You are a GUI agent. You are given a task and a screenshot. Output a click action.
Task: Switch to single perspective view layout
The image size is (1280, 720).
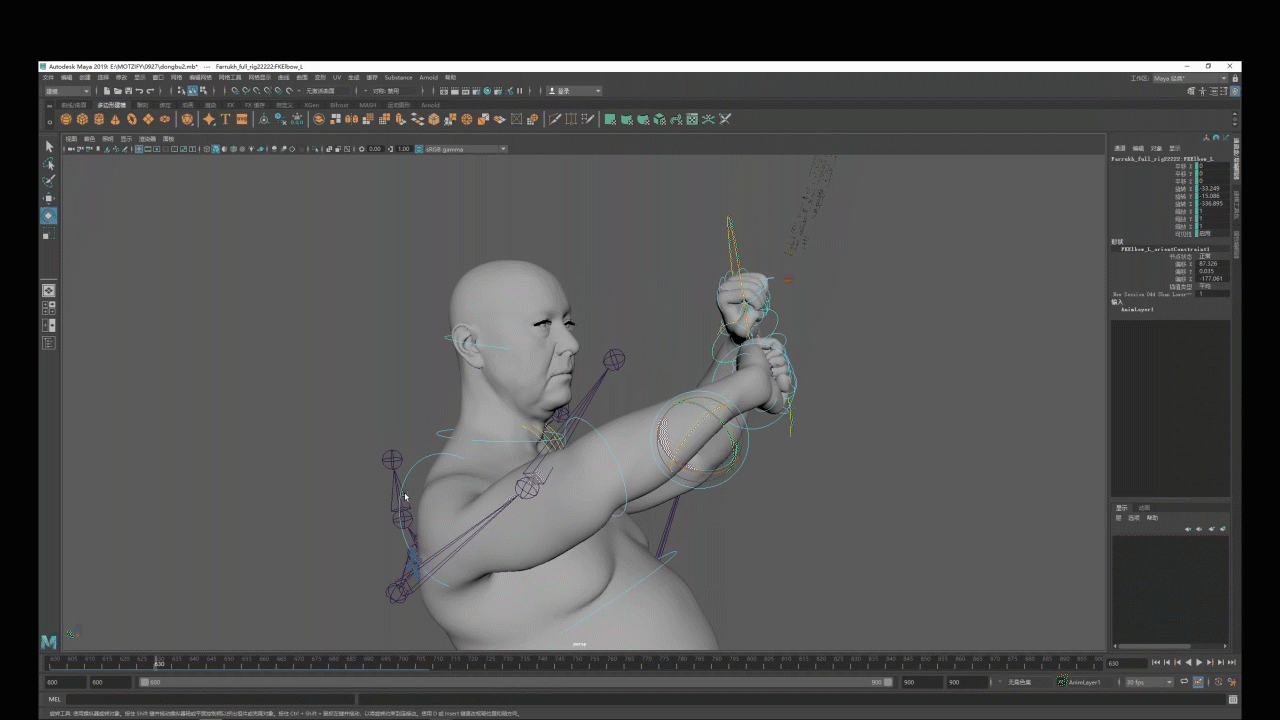tap(49, 290)
